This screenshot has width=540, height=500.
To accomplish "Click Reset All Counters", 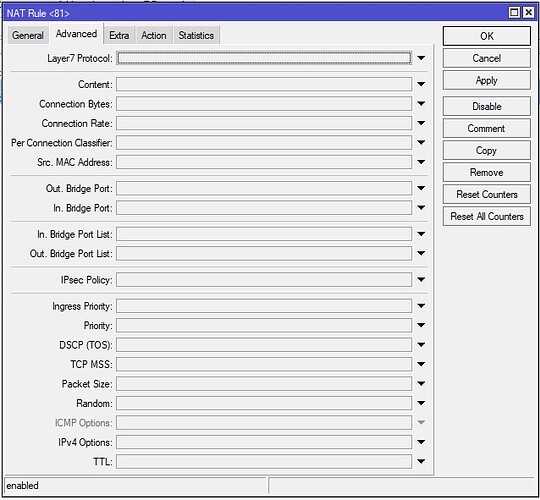I will coord(486,217).
